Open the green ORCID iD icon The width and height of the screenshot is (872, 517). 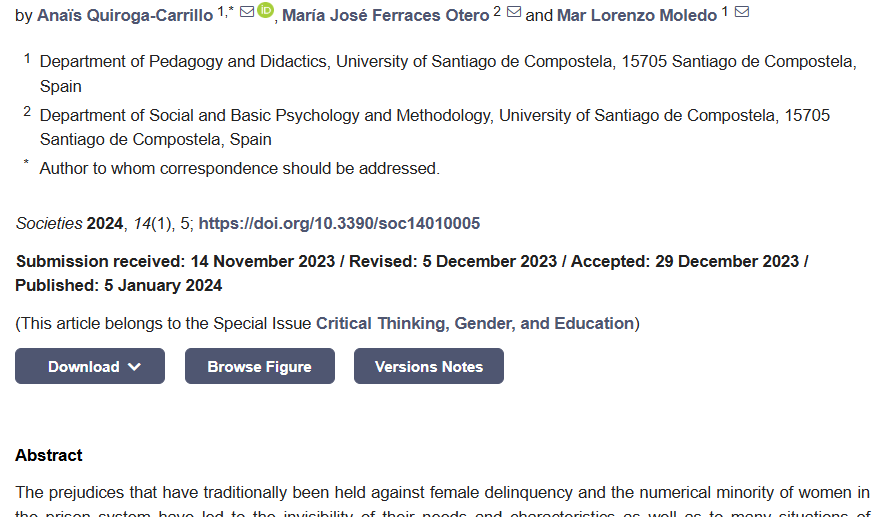click(265, 10)
